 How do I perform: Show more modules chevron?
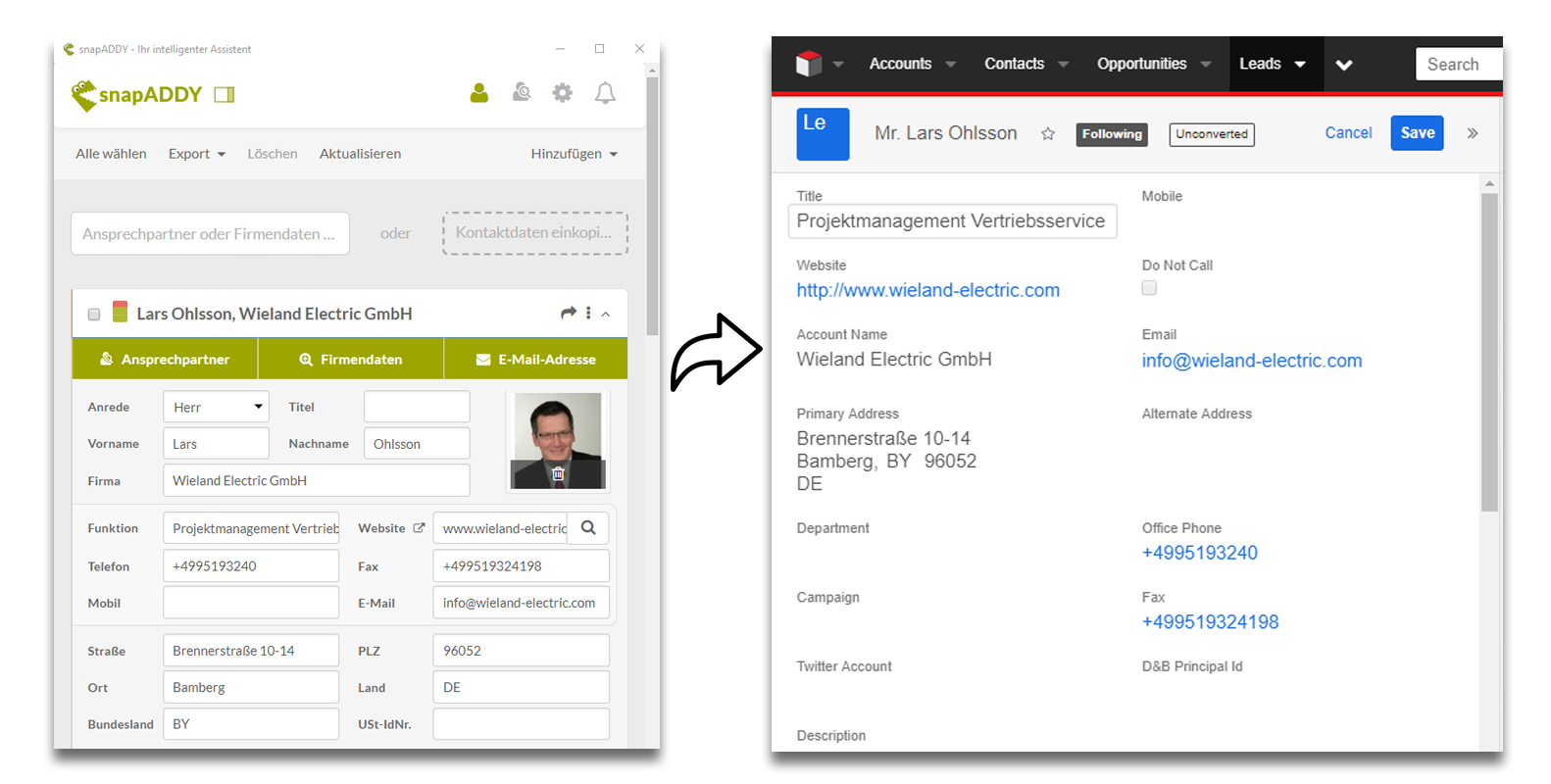click(x=1344, y=65)
